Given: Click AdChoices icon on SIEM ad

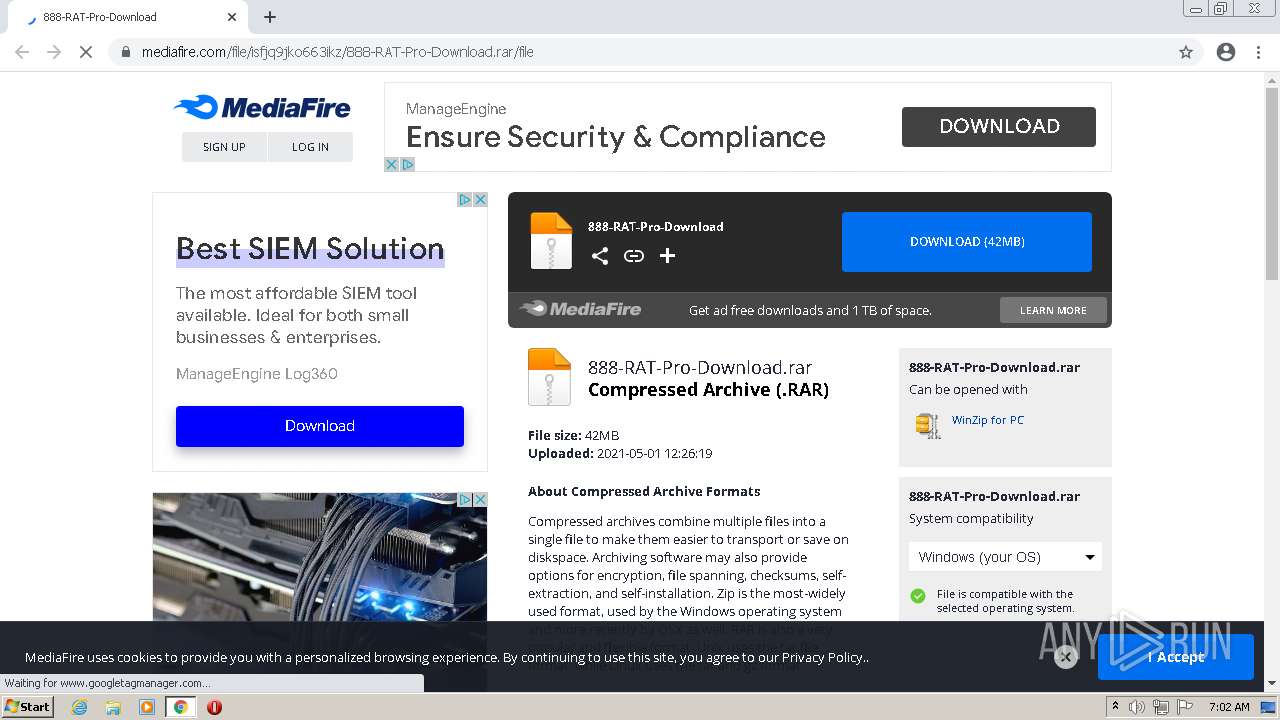Looking at the screenshot, I should point(465,200).
